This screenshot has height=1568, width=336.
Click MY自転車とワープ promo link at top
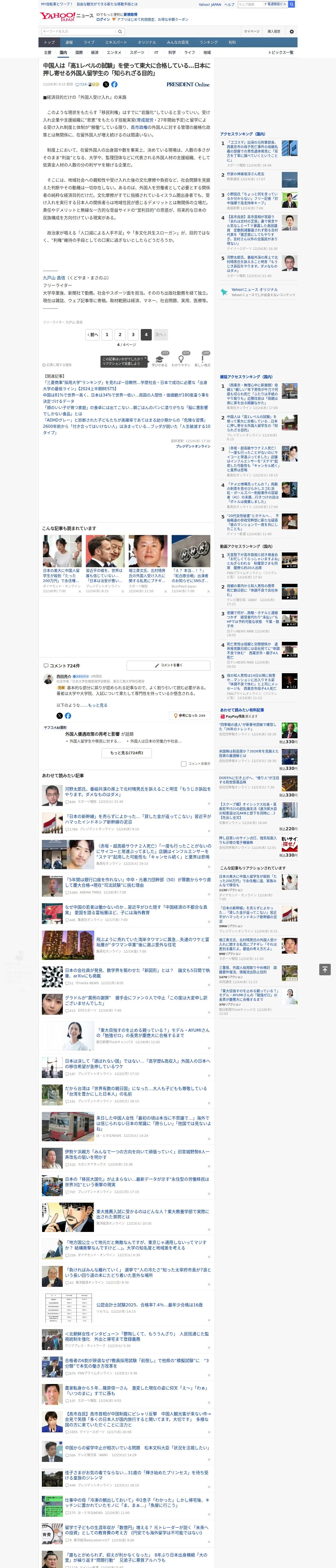(x=57, y=4)
